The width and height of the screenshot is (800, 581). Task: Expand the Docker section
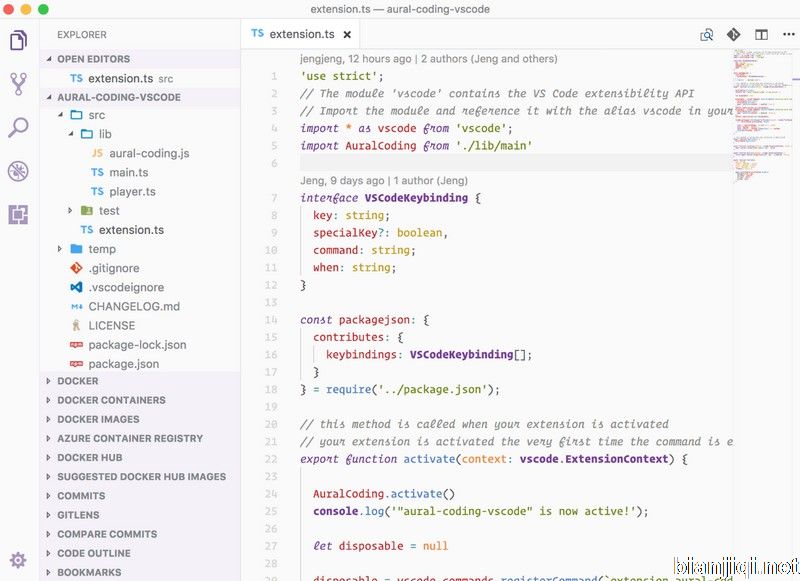coord(48,381)
